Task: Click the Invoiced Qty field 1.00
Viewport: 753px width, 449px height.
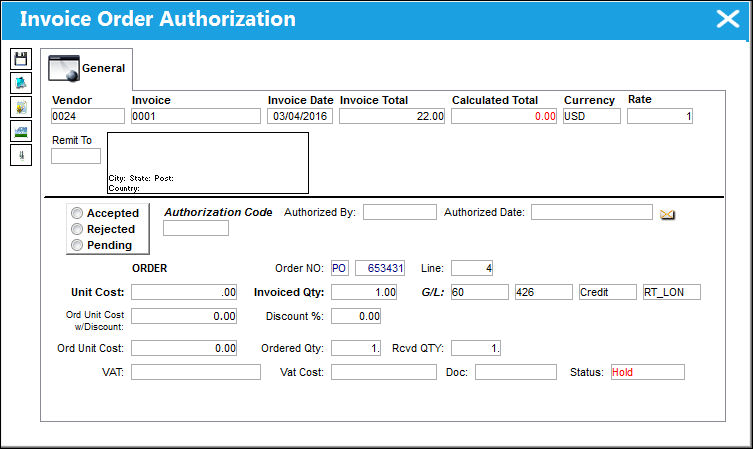Action: (364, 292)
